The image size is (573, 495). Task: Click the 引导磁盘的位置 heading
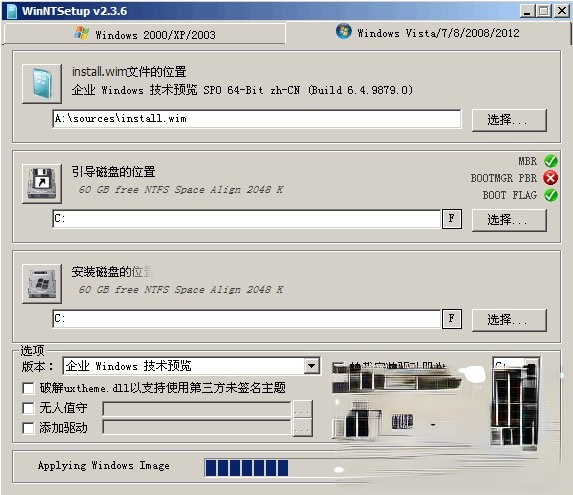point(113,172)
